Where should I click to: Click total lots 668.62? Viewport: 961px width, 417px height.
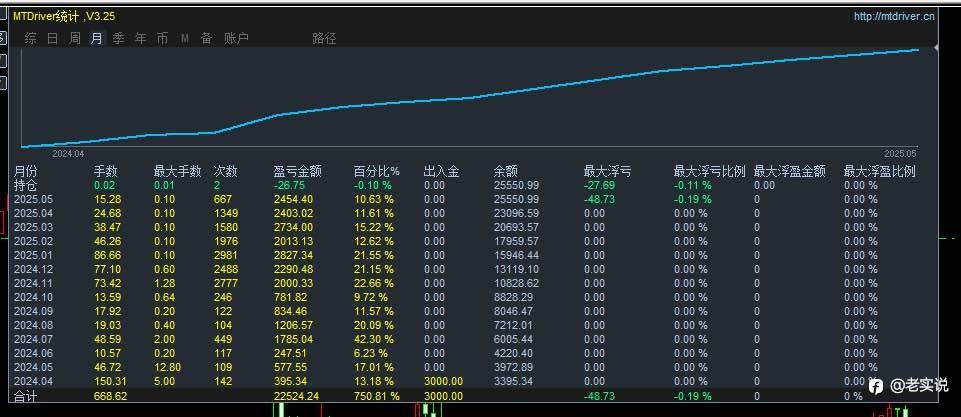click(x=110, y=397)
